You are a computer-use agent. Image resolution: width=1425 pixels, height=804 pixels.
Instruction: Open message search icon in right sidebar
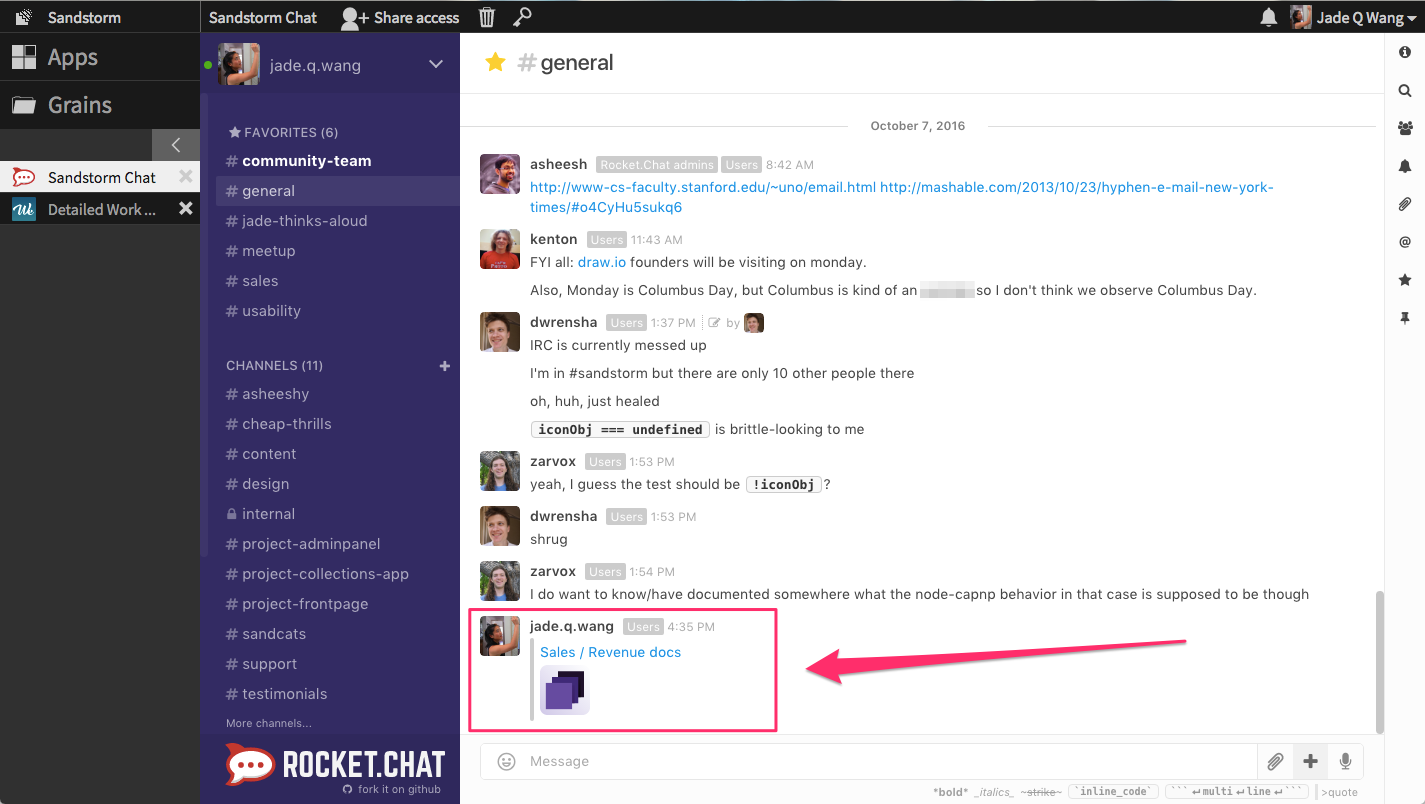point(1405,90)
